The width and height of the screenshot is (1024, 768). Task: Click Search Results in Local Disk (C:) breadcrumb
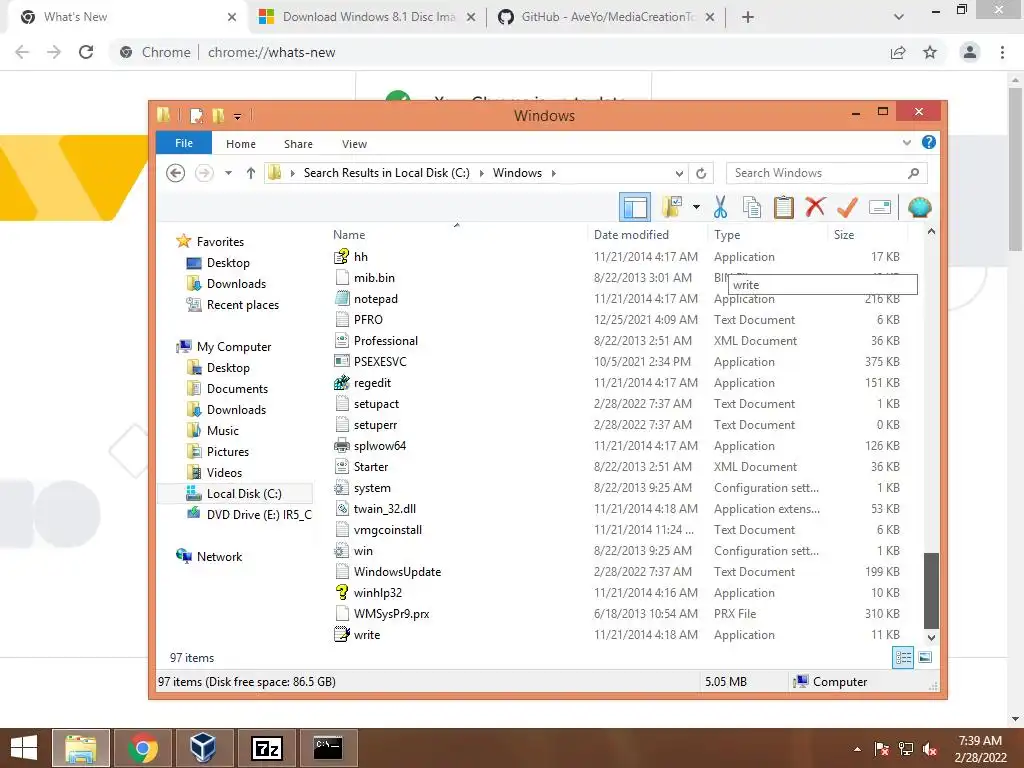click(x=387, y=173)
